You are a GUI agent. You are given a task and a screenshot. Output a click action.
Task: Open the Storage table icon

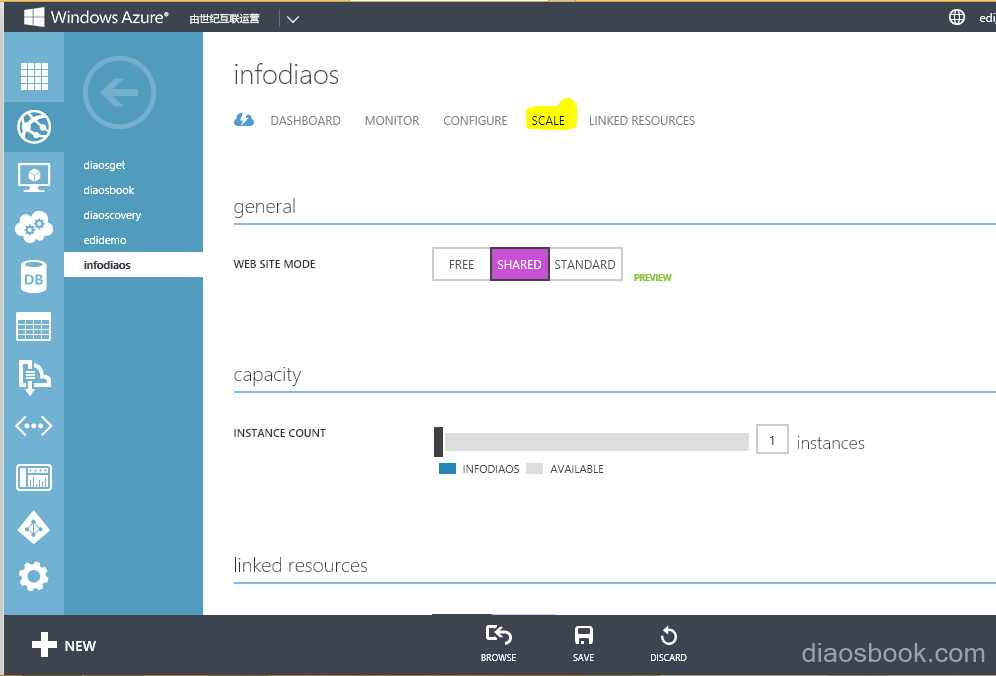(x=34, y=327)
